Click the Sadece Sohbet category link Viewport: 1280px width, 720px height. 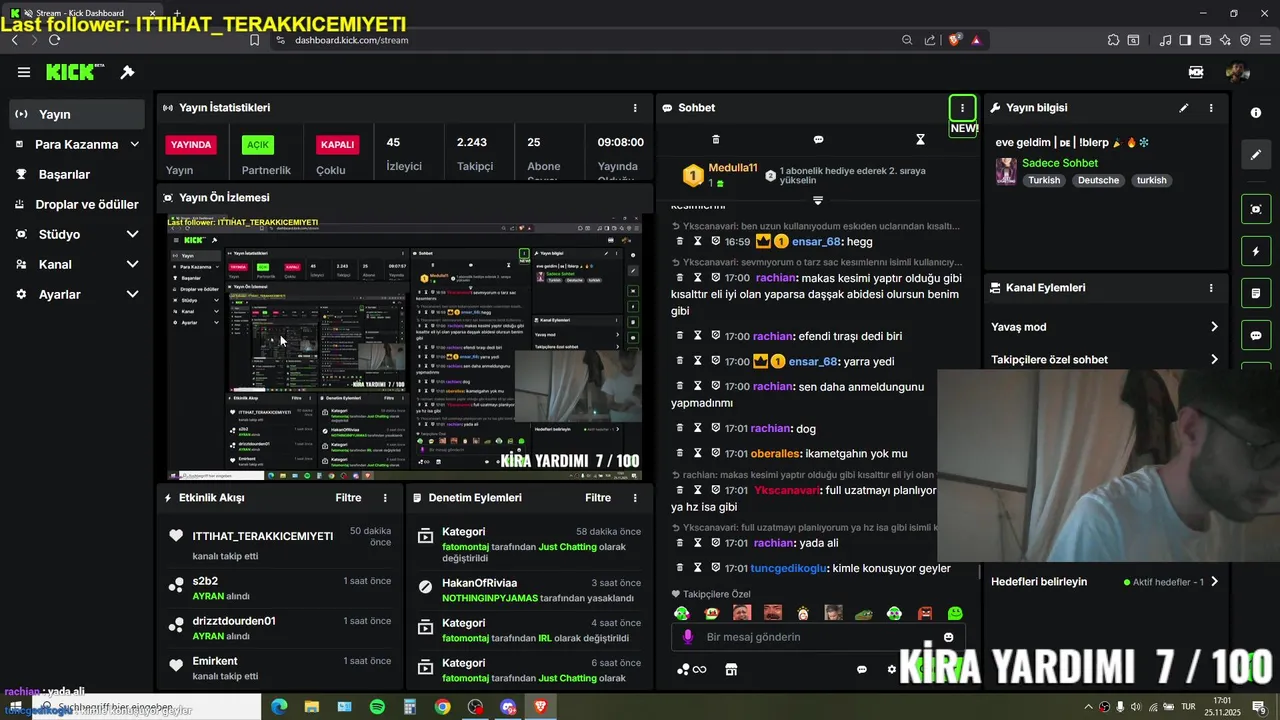(1060, 163)
